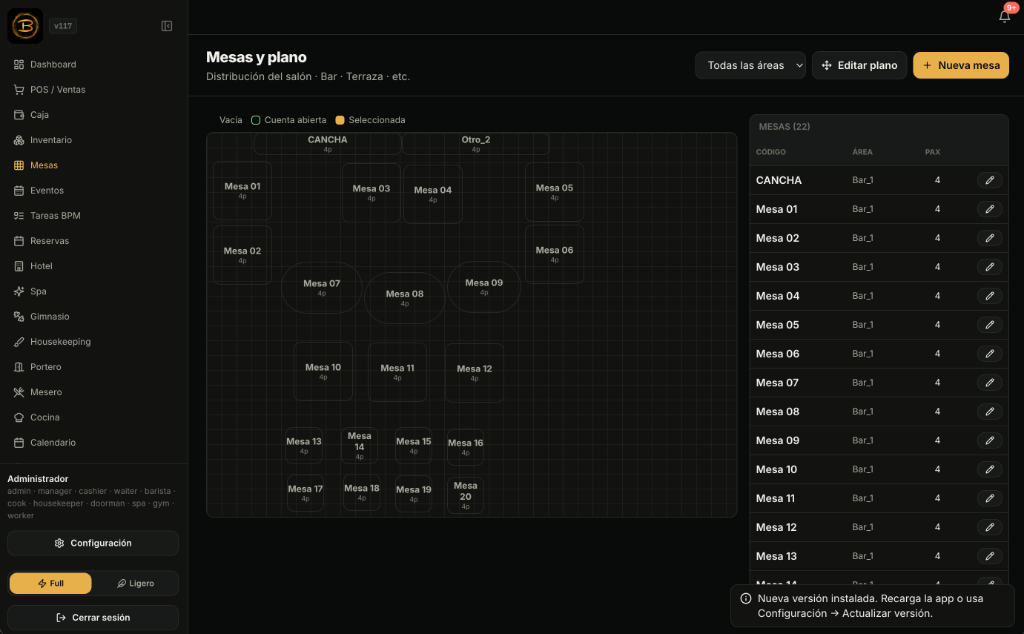The image size is (1024, 634).
Task: Collapse the sidebar panel icon
Action: click(x=167, y=26)
